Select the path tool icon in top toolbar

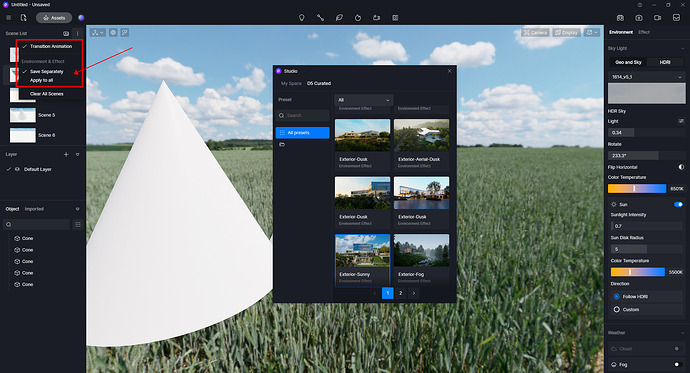tap(320, 18)
